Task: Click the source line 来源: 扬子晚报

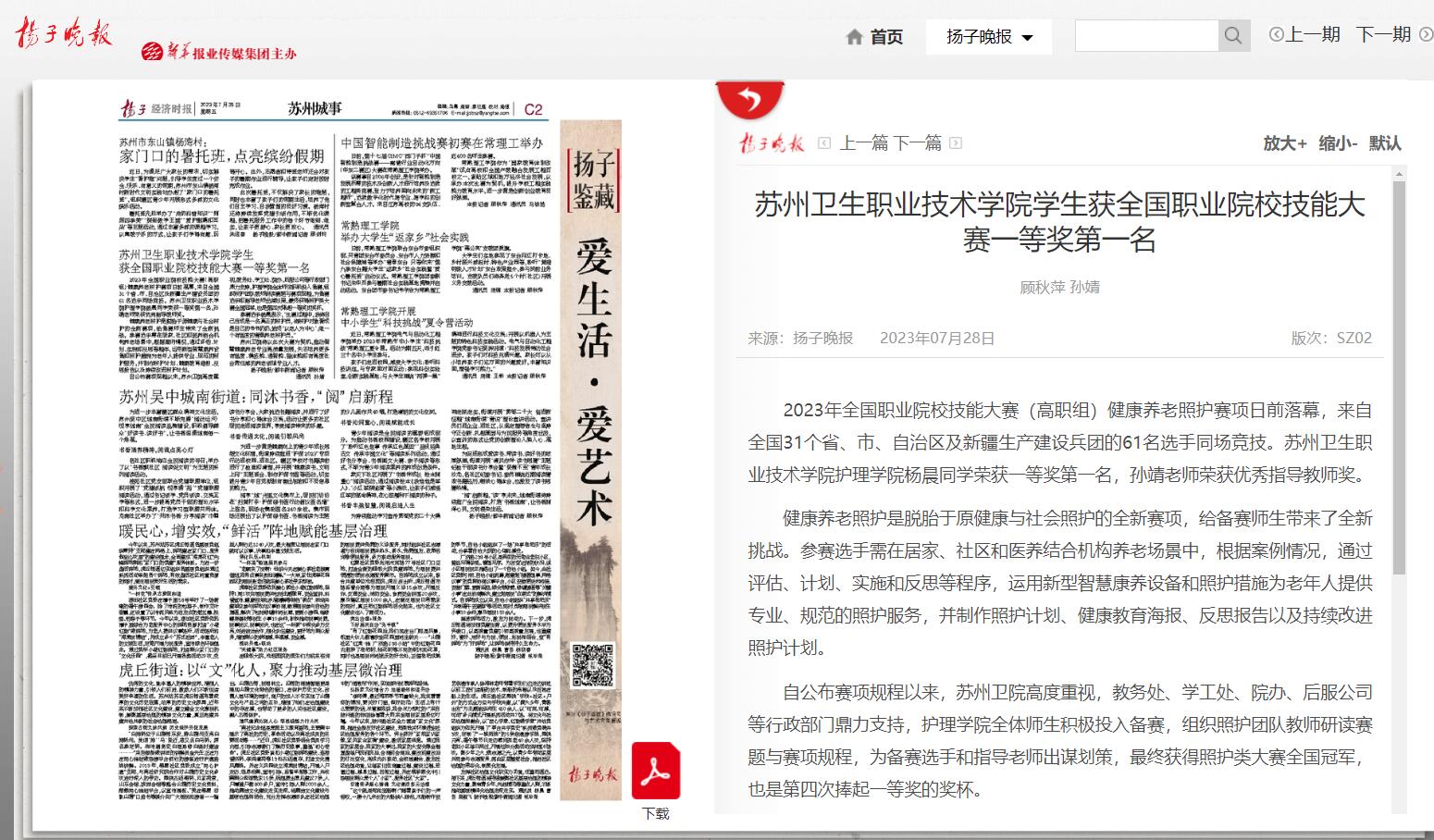Action: tap(800, 338)
